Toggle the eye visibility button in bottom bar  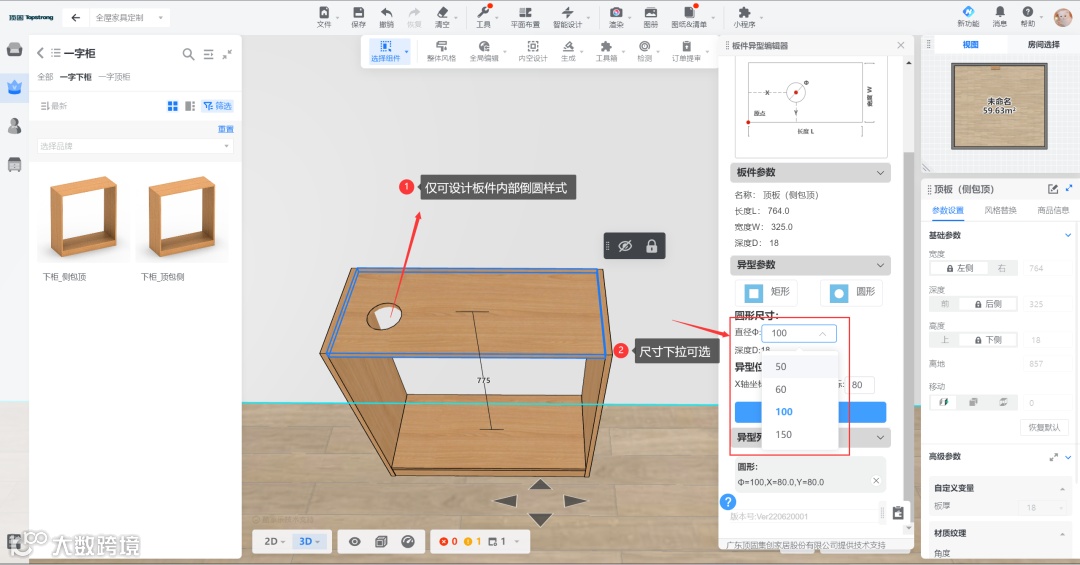click(x=354, y=542)
